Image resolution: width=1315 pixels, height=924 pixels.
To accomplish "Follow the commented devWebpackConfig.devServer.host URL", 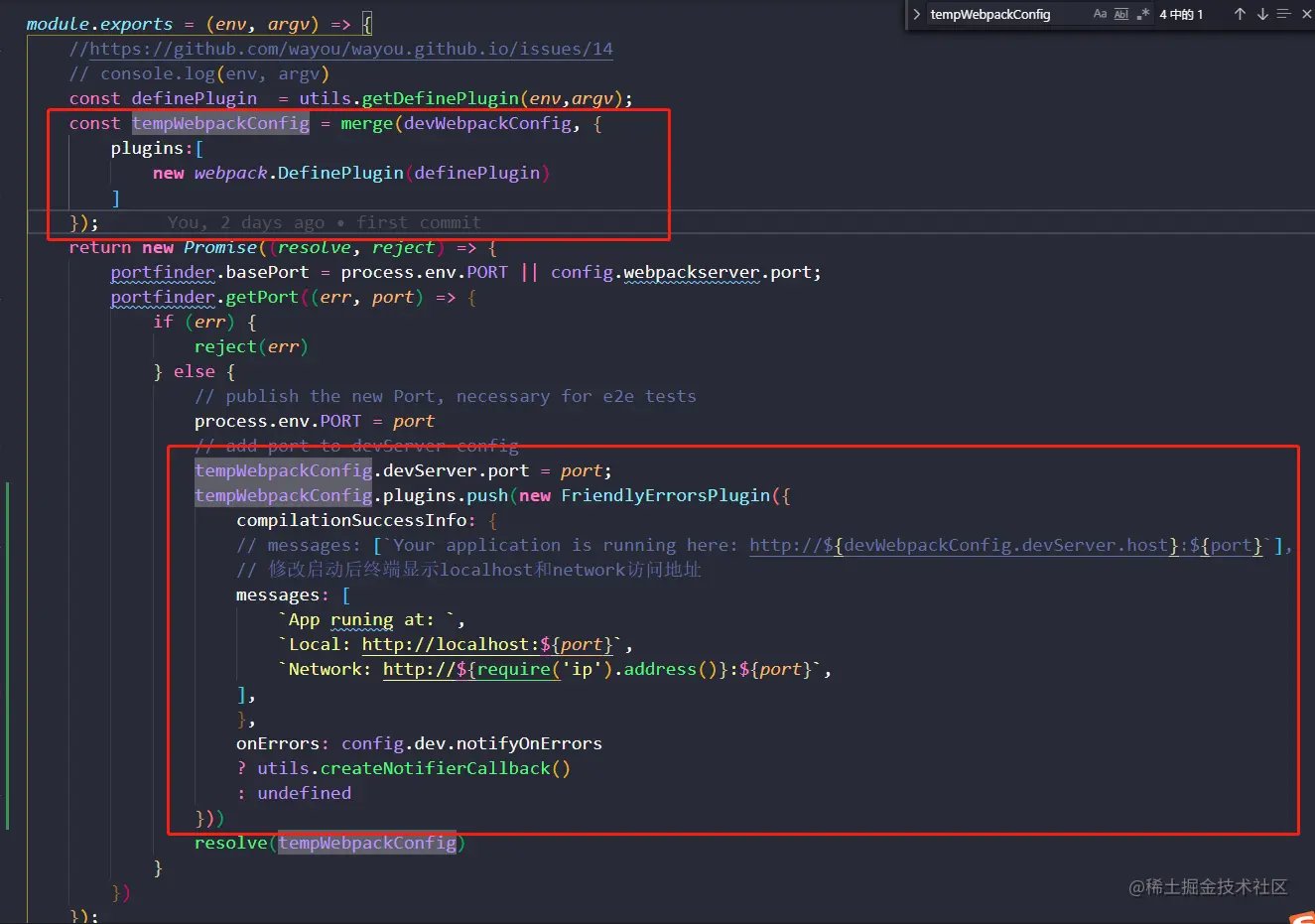I will click(1006, 545).
